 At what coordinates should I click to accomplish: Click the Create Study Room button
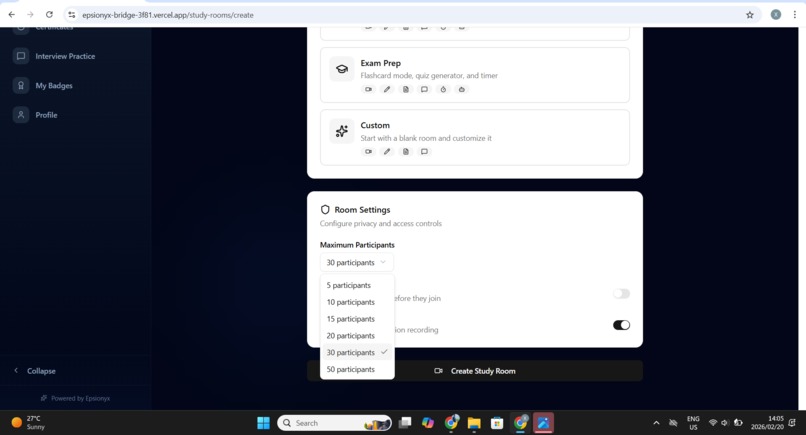click(474, 371)
